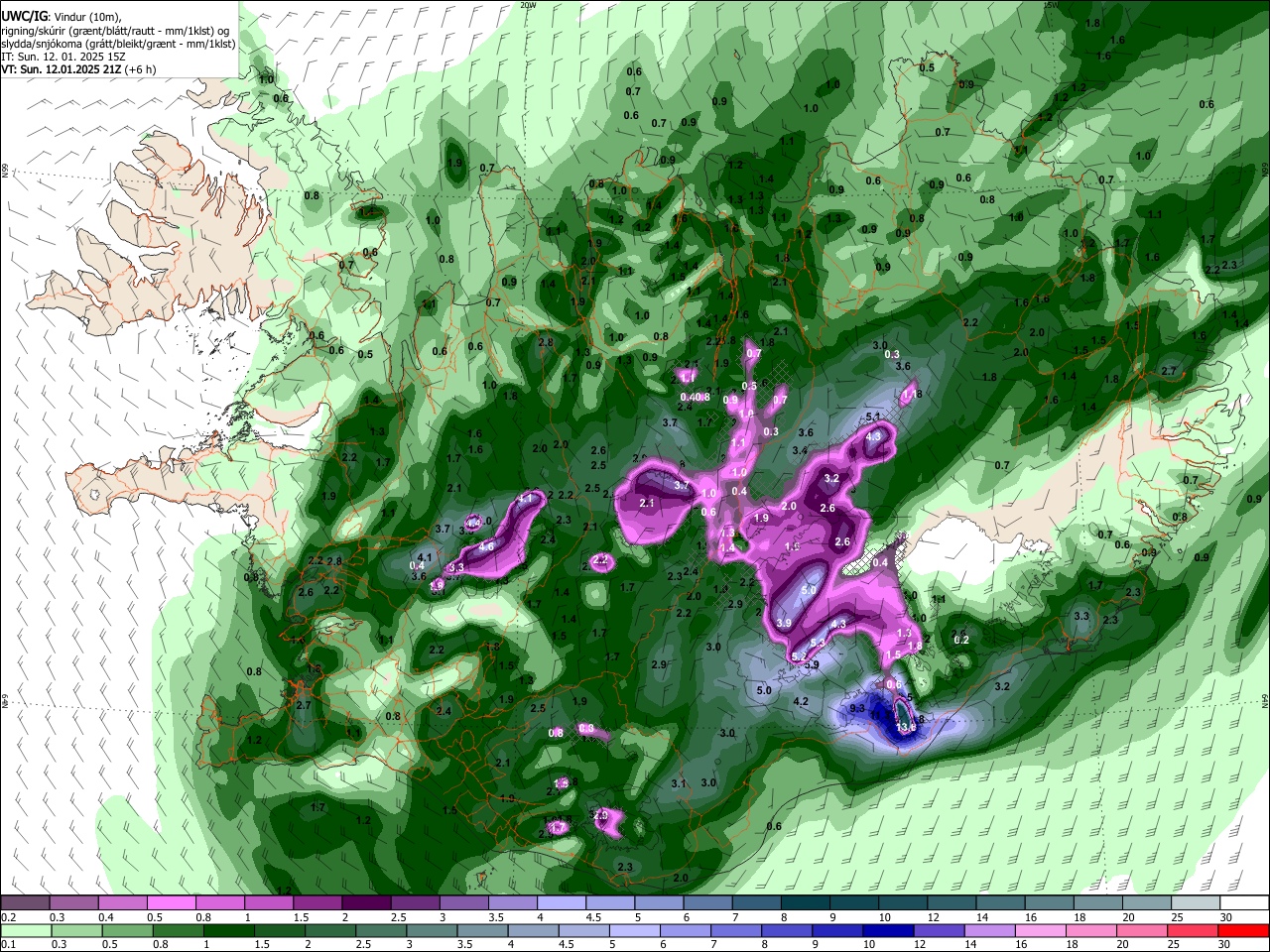Image resolution: width=1270 pixels, height=952 pixels.
Task: Select the slate grey-blue swatch between 3.5 and 4, lower legend row
Action: tap(482, 930)
